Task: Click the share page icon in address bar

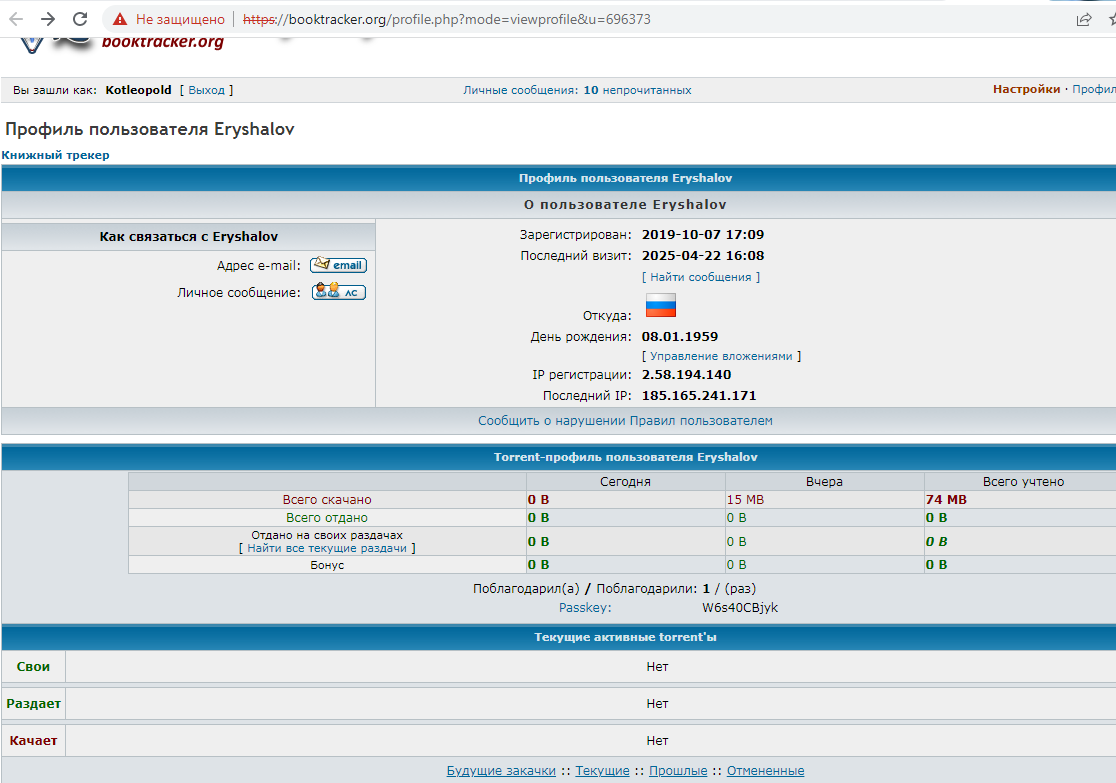Action: 1083,19
